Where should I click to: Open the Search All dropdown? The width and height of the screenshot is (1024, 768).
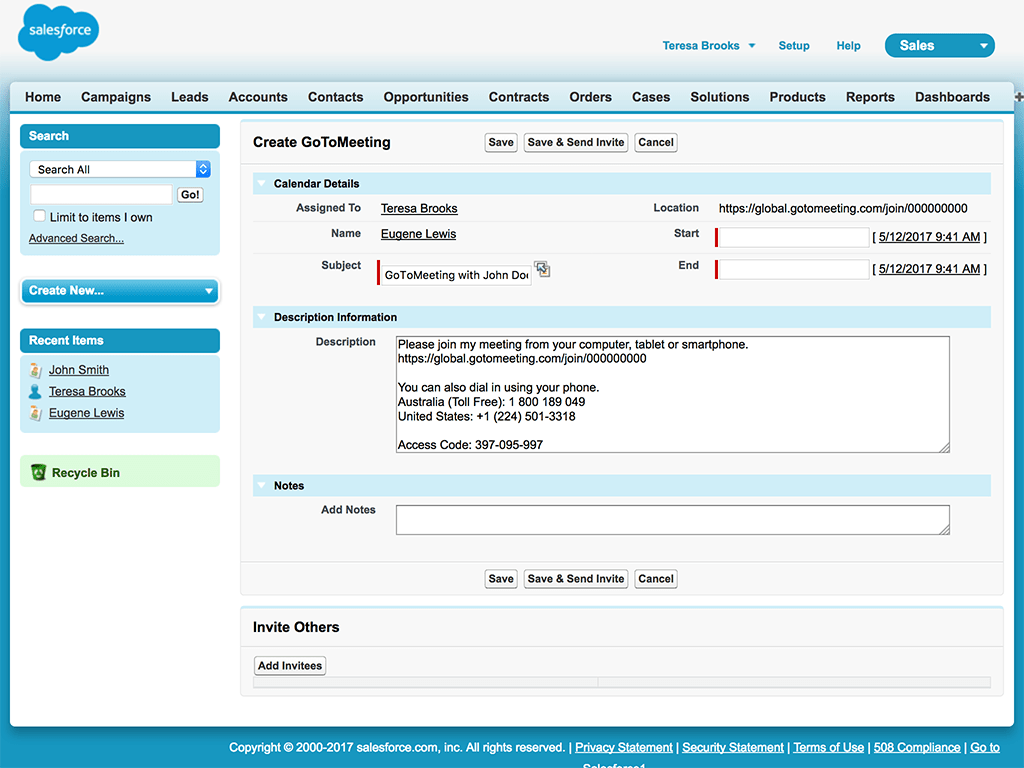(119, 170)
